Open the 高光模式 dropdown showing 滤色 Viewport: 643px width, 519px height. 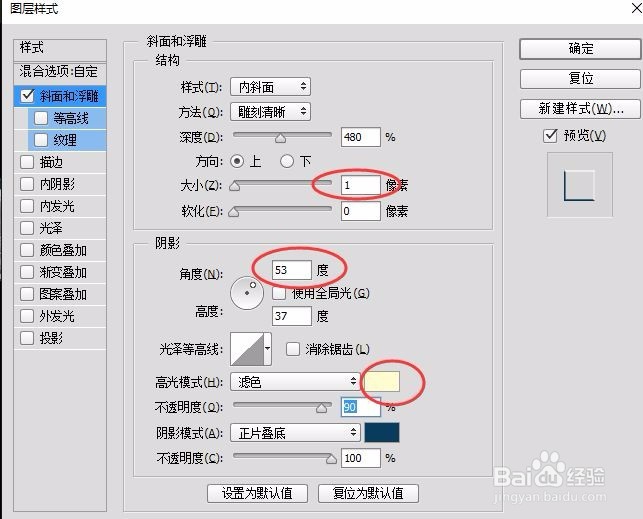(295, 382)
